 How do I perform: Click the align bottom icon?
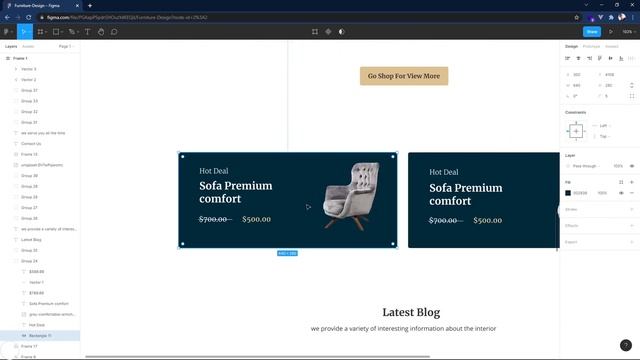[621, 58]
